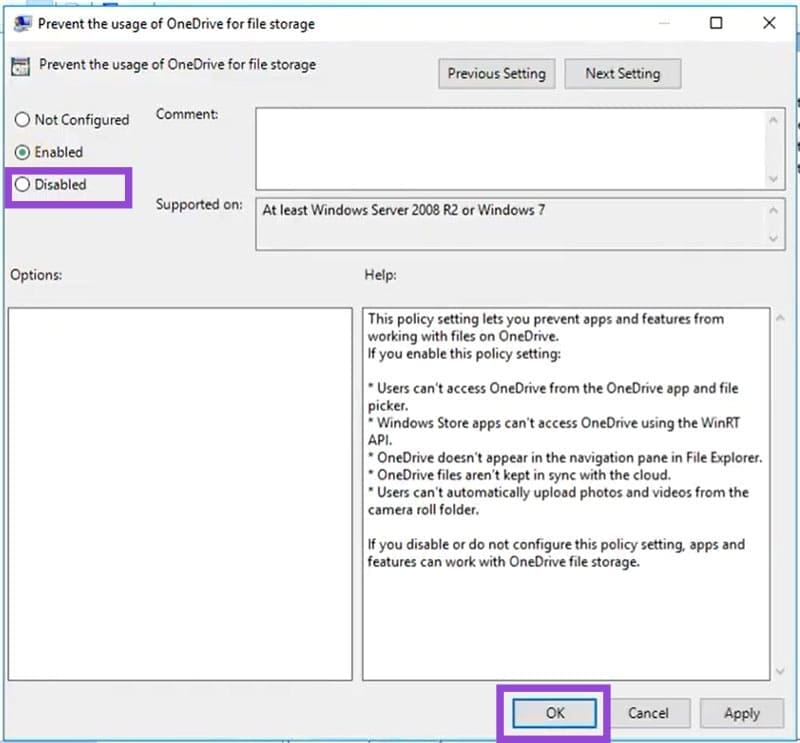Click the 'Comment:' label
This screenshot has height=743, width=800.
coord(187,114)
